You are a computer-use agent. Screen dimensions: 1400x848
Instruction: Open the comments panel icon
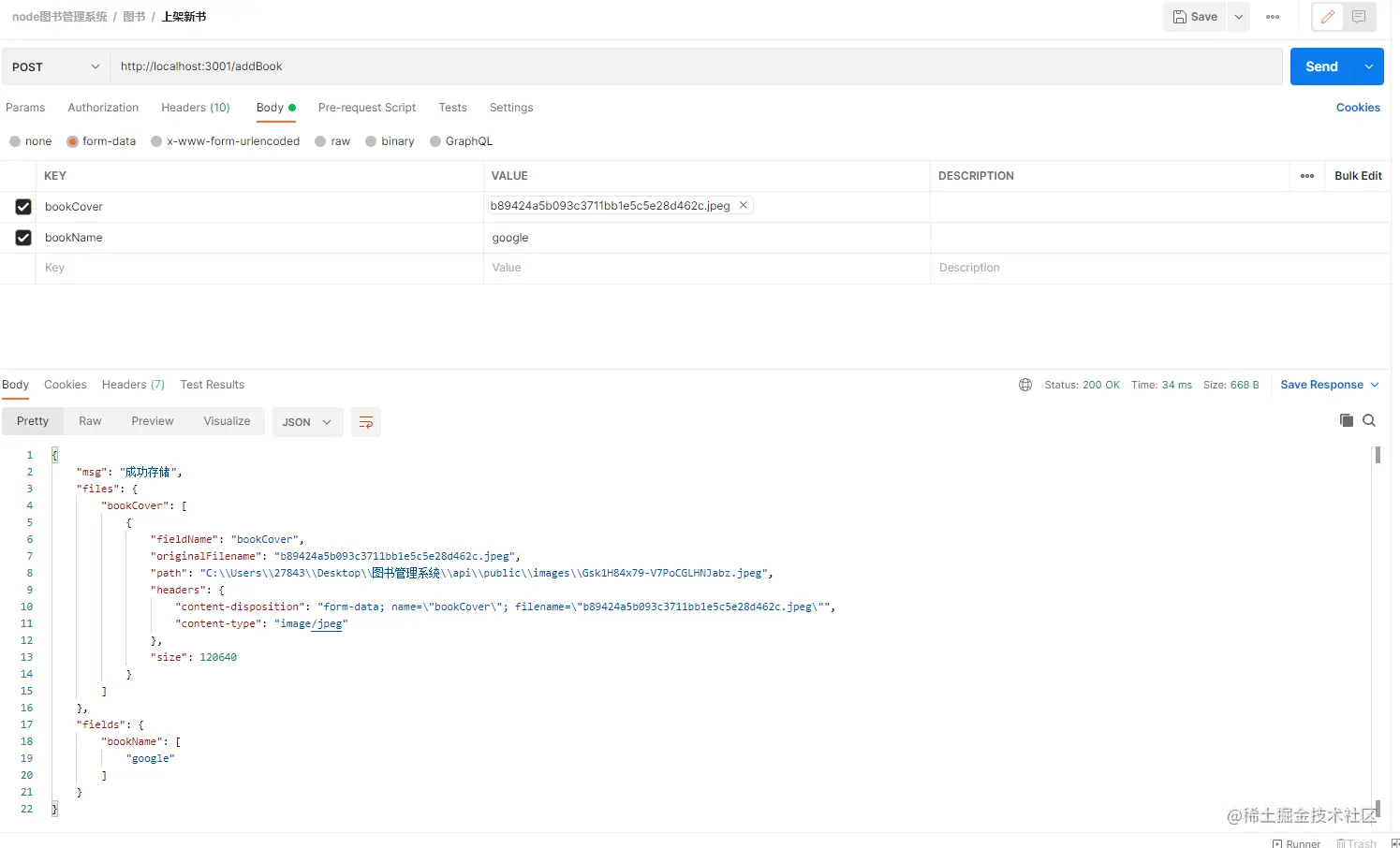(1359, 17)
